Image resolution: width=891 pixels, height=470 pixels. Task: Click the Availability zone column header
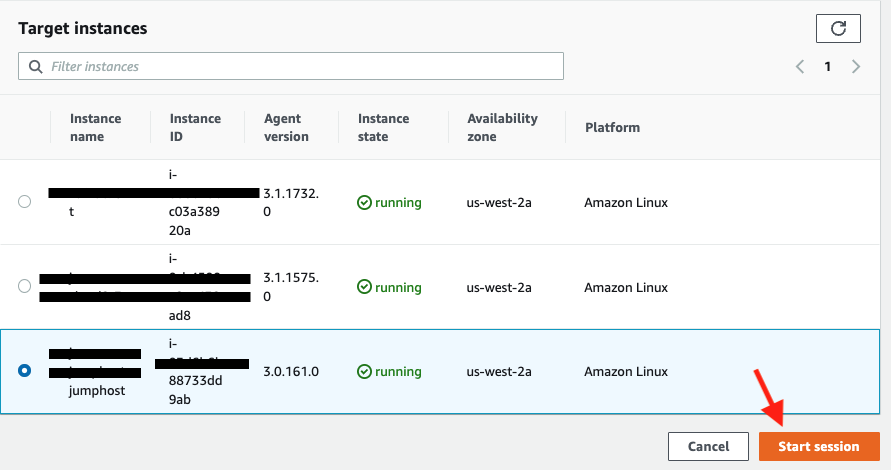[502, 127]
